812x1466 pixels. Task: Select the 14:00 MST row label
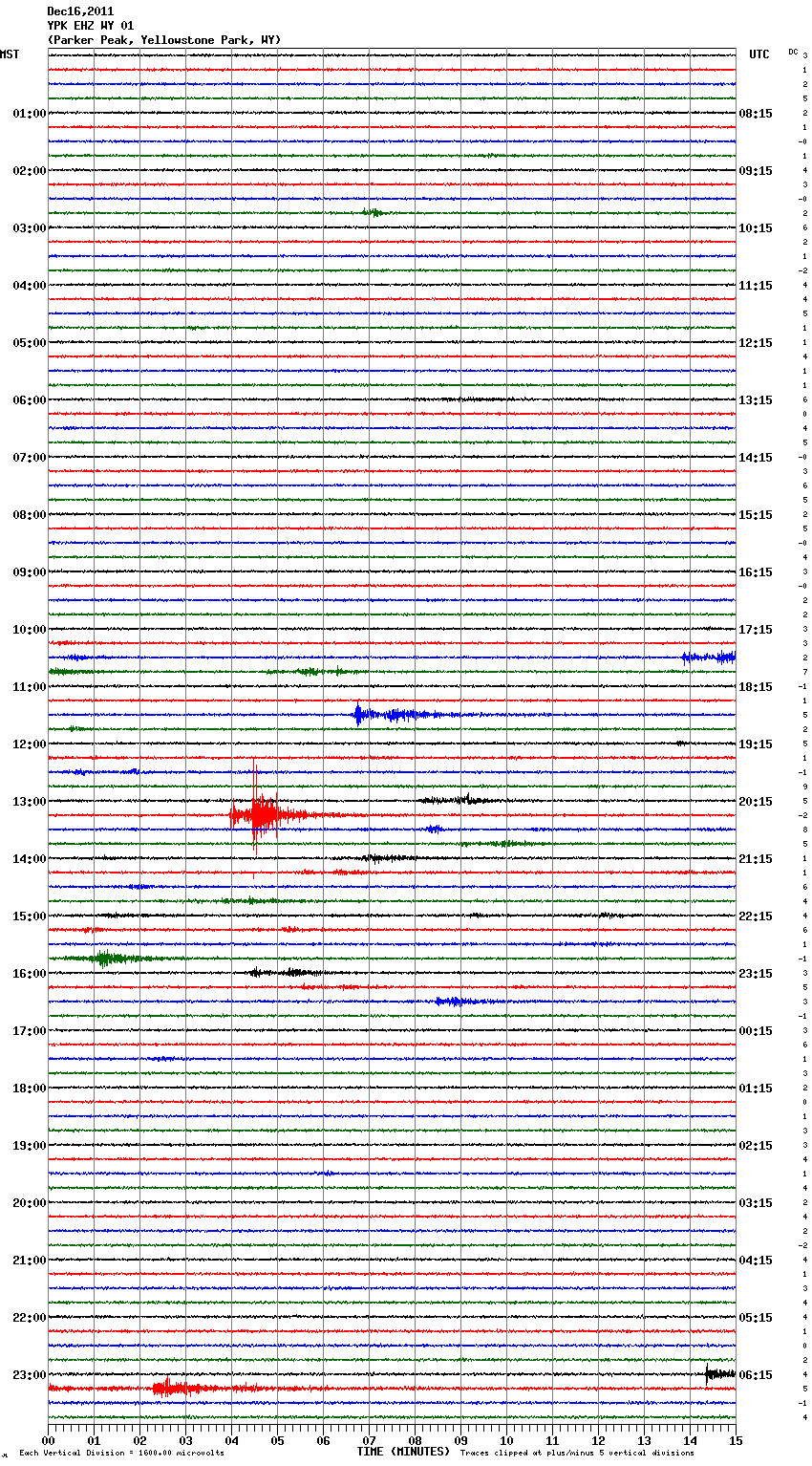30,859
